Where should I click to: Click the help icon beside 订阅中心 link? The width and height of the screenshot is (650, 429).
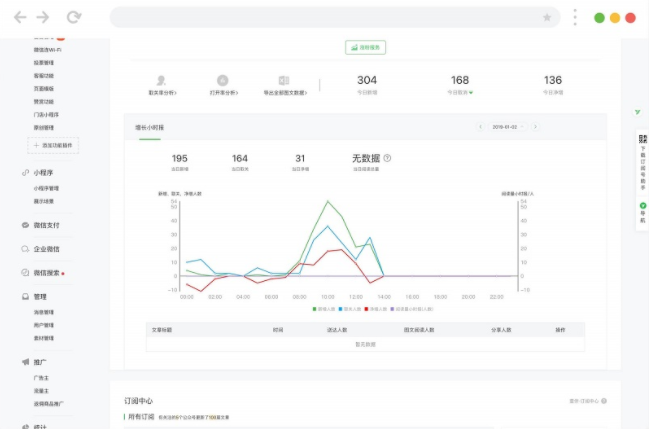(606, 401)
